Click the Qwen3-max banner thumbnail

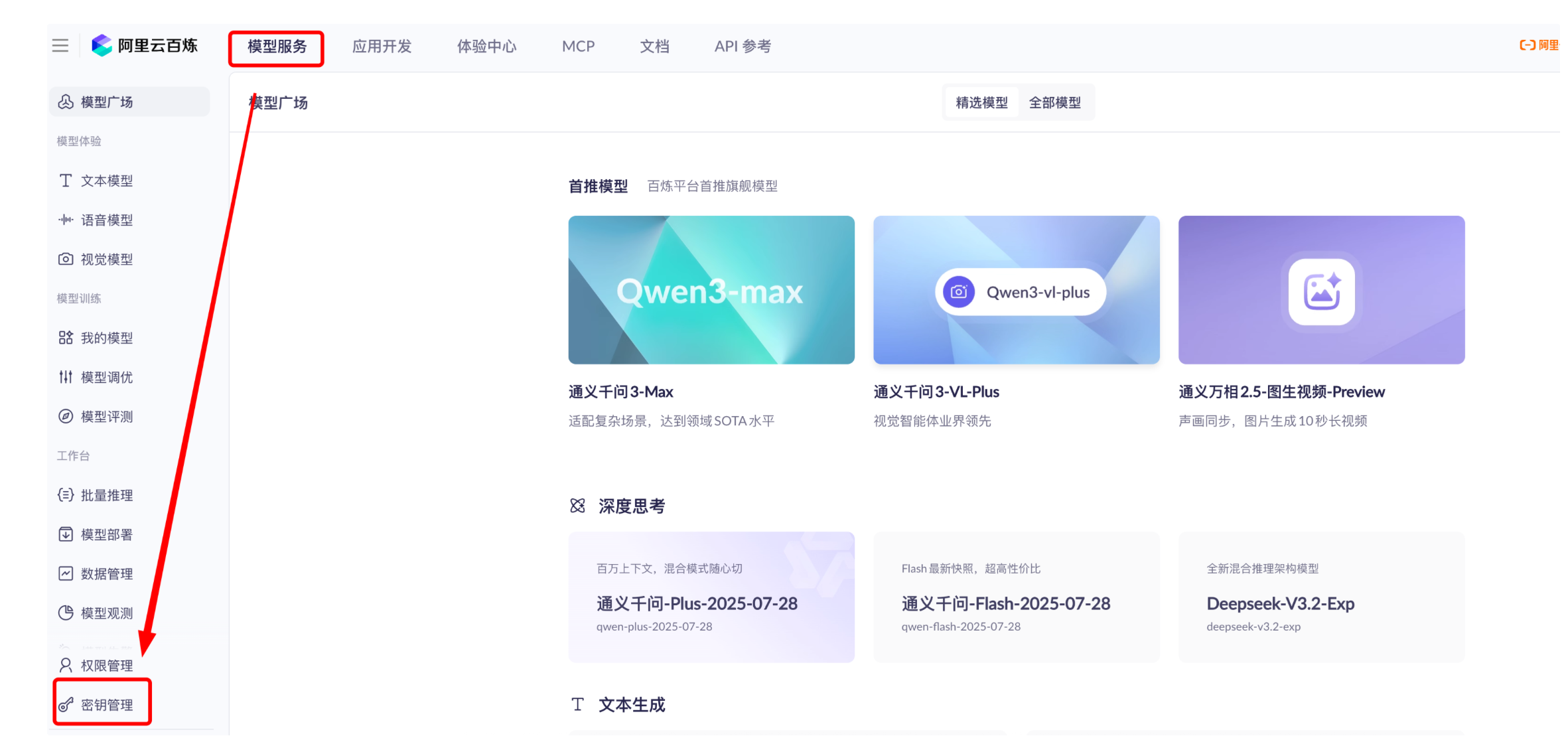pyautogui.click(x=711, y=289)
